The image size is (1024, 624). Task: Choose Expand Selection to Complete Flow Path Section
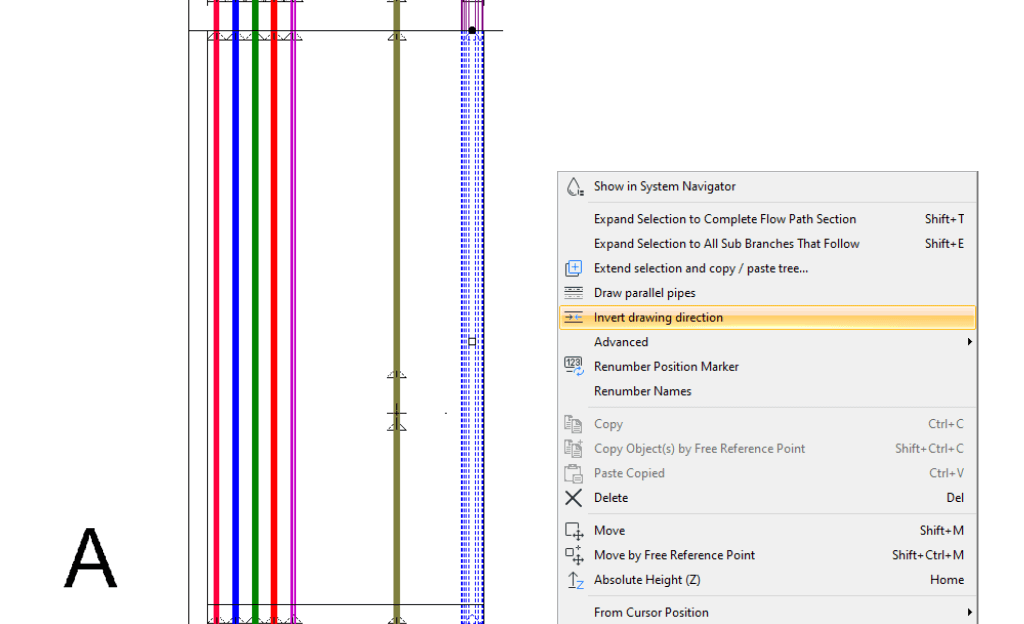725,219
